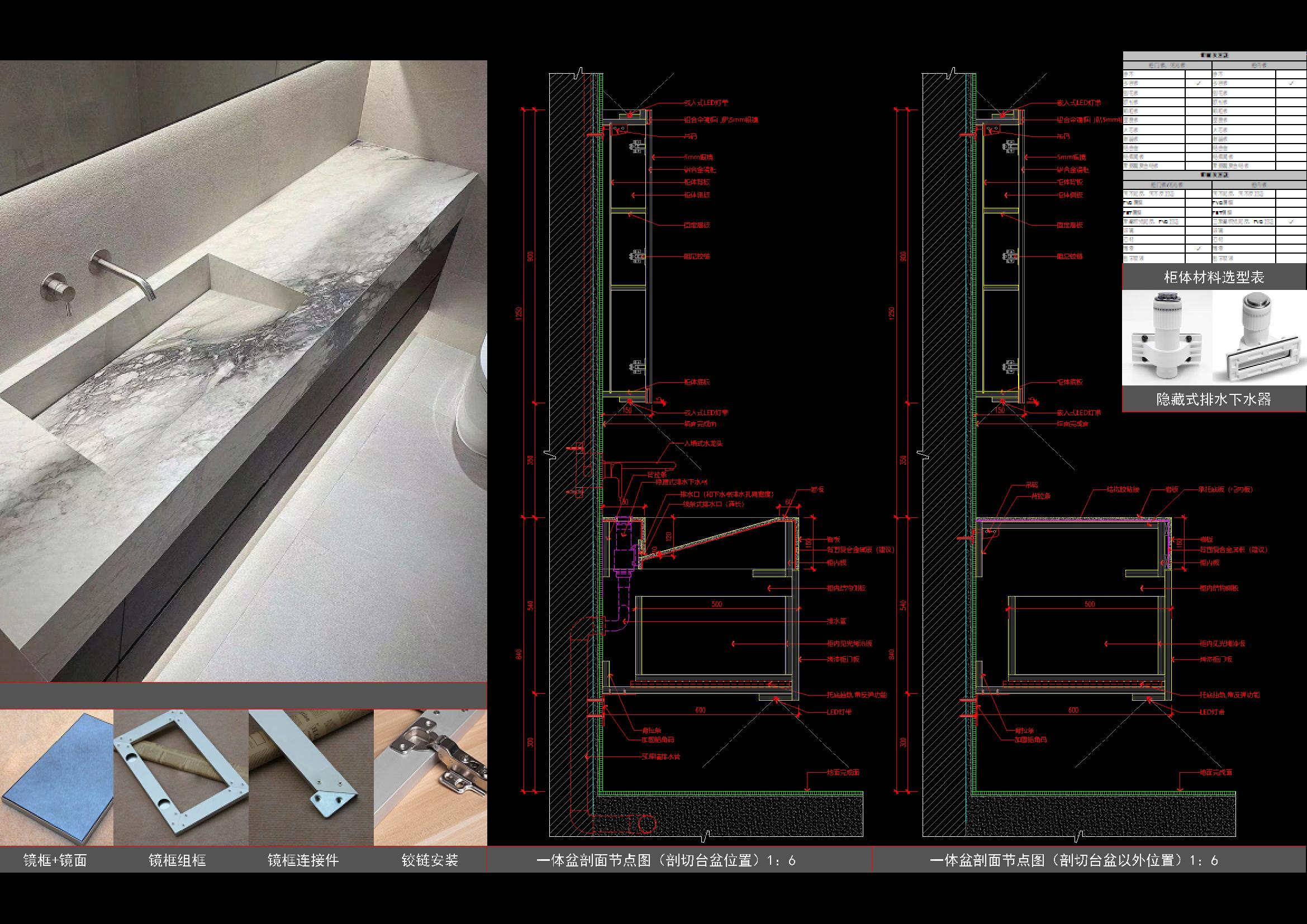Select the 一体盆剖面节点图（剖切台盆位置）title
Screen dimensions: 1307x924
666,860
